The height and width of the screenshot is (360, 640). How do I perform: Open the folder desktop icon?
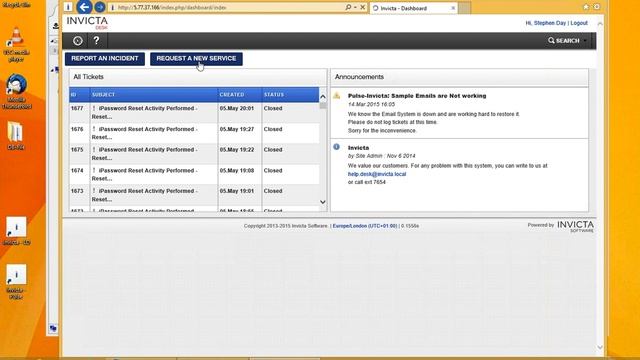(x=16, y=136)
